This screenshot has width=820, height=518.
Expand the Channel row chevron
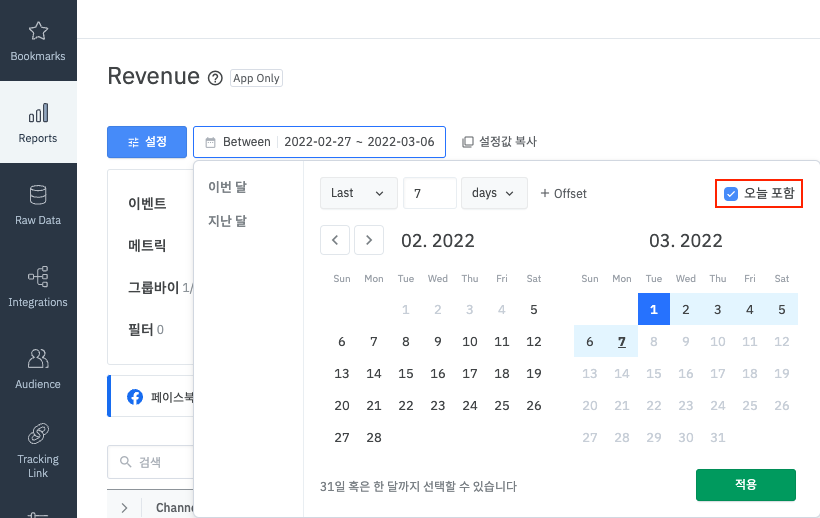(124, 508)
